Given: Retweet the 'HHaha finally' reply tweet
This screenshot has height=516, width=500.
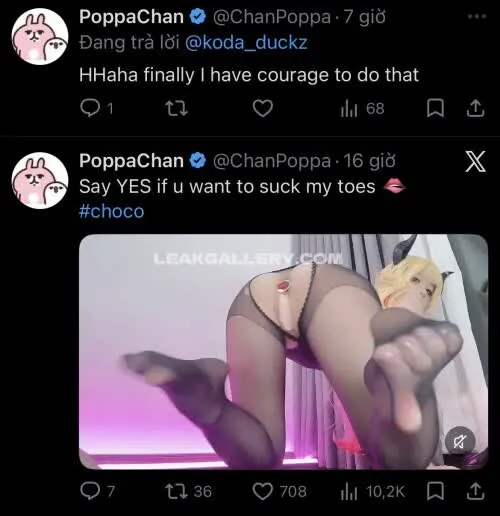Looking at the screenshot, I should tap(177, 109).
